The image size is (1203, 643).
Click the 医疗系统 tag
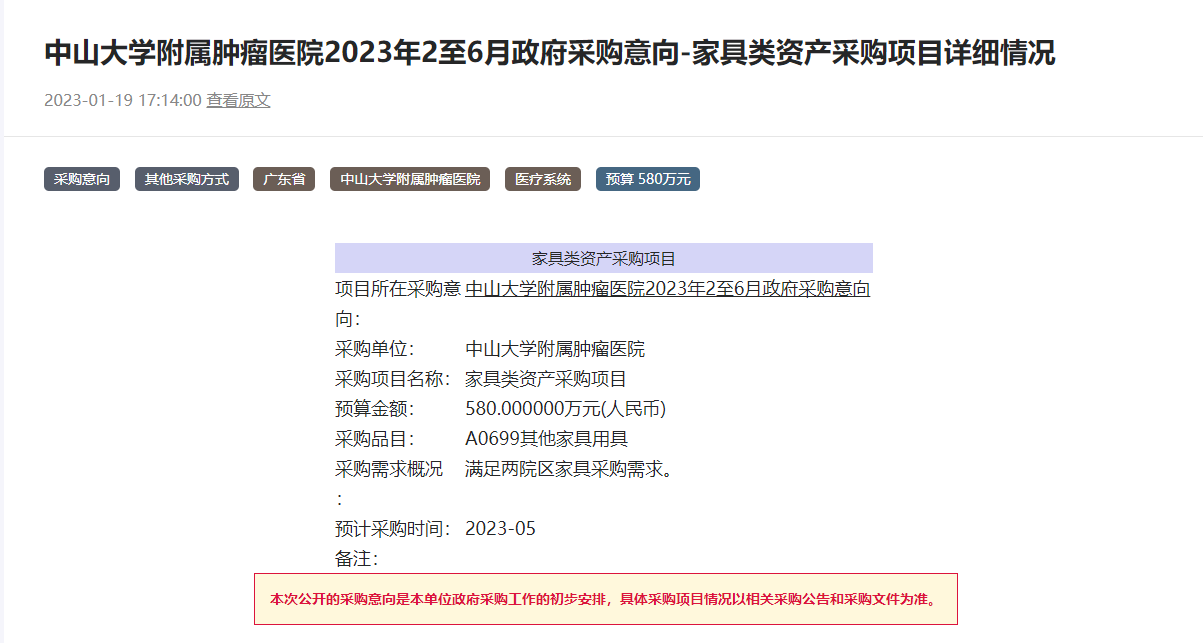point(543,179)
